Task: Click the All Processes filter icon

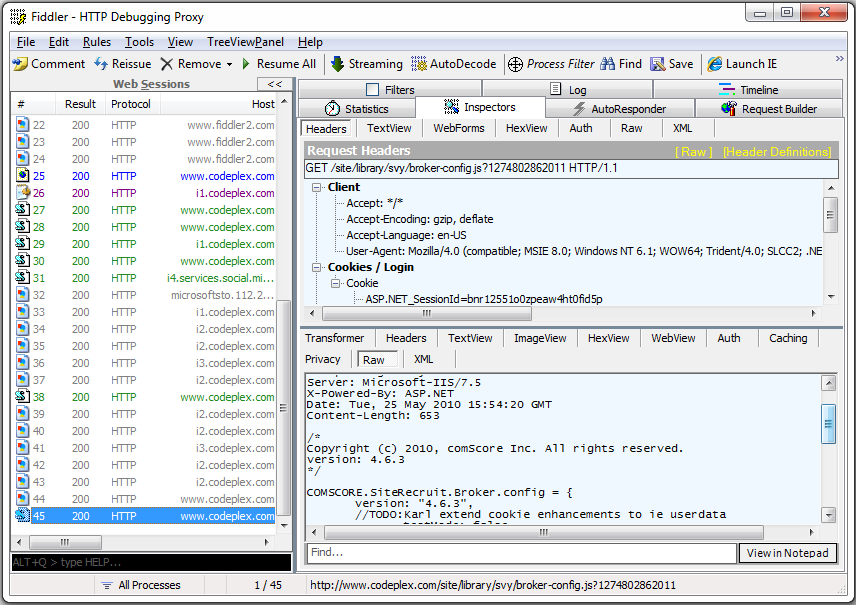Action: (106, 585)
